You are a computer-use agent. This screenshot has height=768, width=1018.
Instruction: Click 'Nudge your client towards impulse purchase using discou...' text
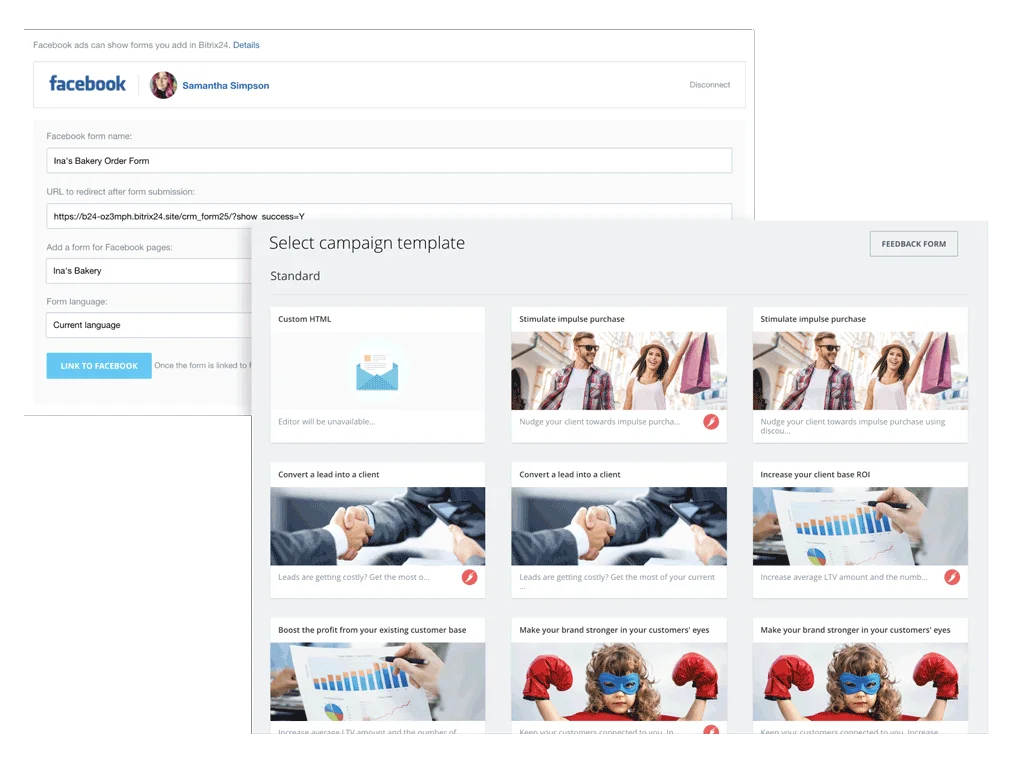point(852,426)
